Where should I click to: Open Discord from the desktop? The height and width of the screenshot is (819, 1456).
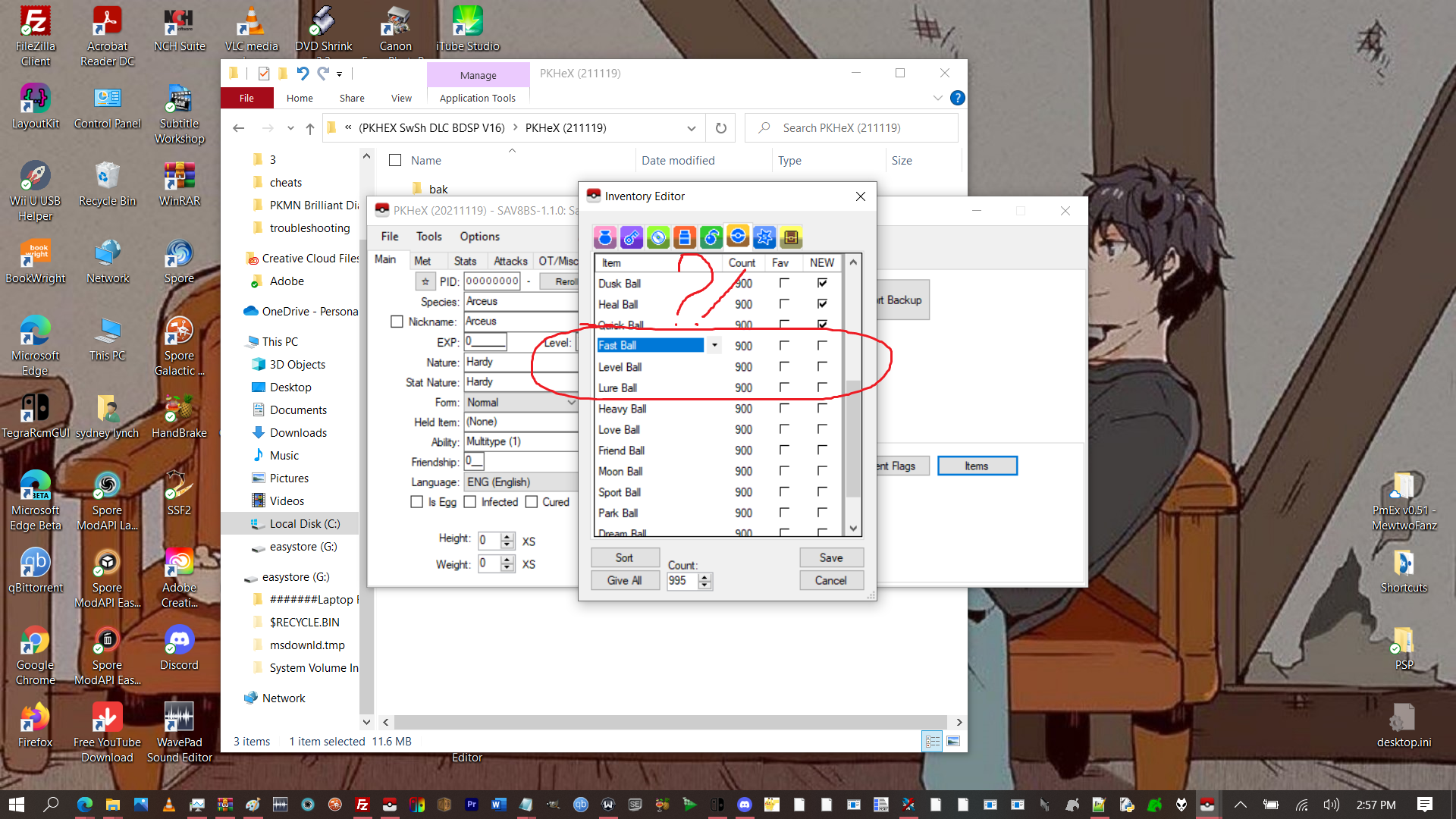tap(179, 648)
